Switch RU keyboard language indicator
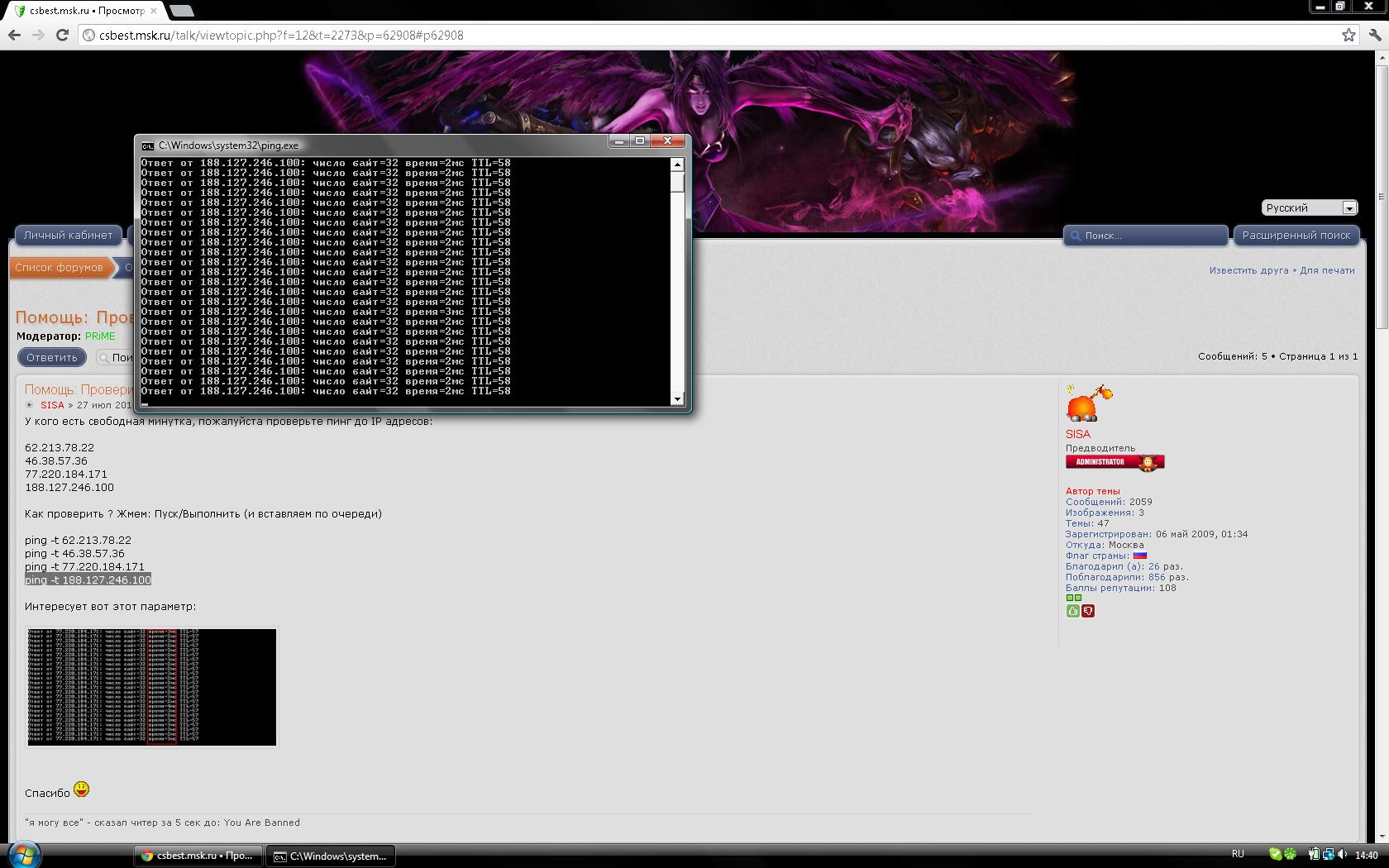Screen dimensions: 1389x868 click(x=1238, y=854)
